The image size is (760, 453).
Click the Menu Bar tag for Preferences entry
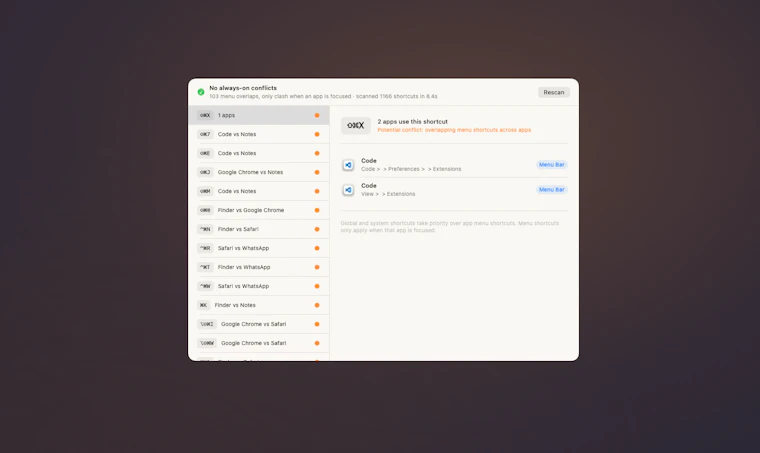(x=552, y=165)
